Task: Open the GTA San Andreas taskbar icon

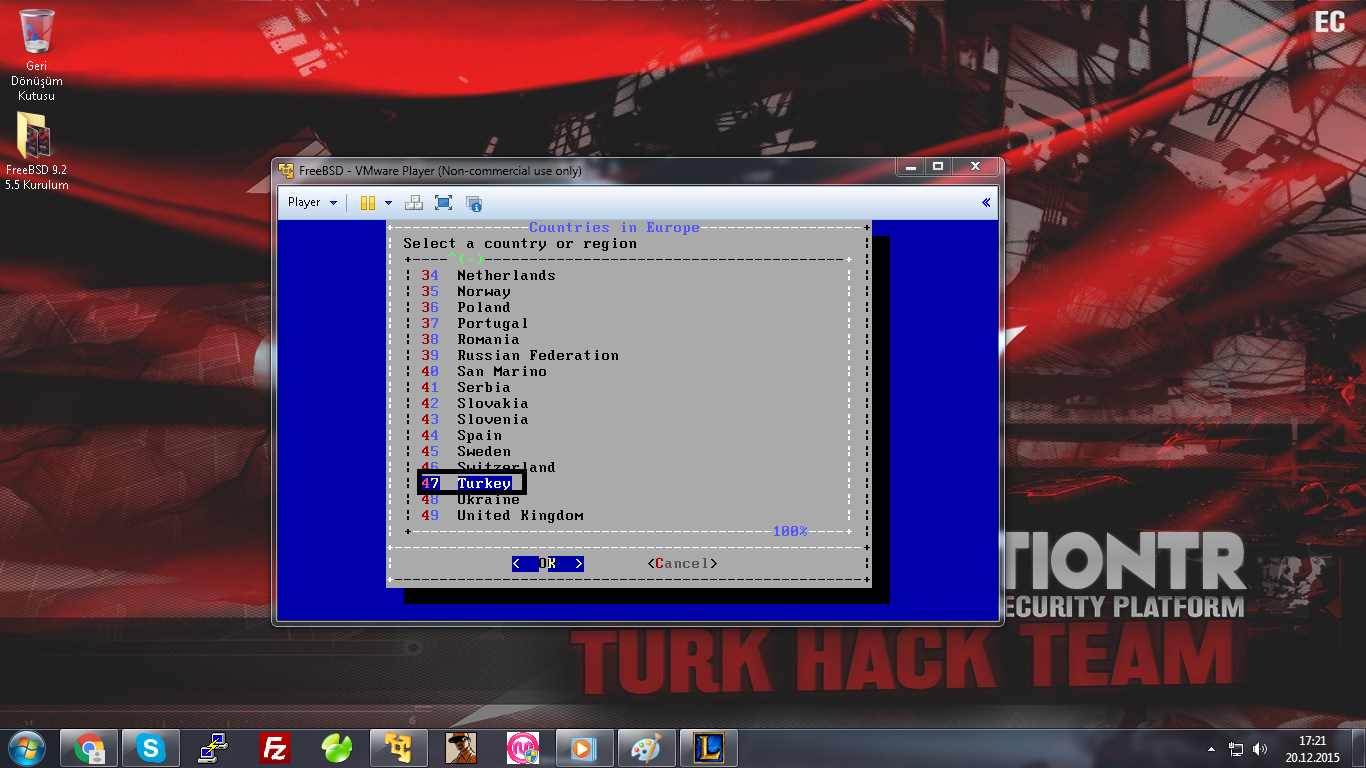Action: click(x=461, y=747)
